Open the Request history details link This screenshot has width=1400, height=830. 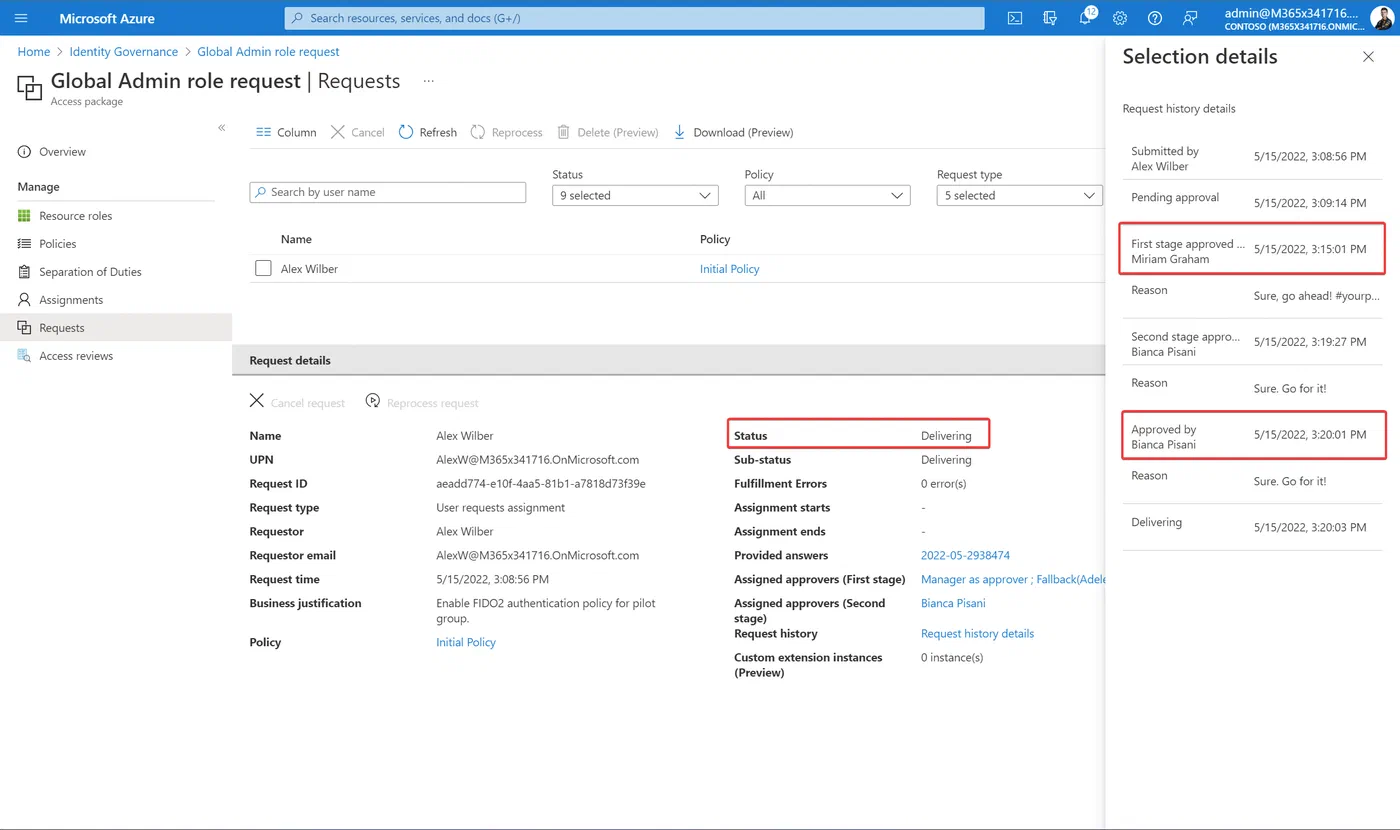(977, 633)
